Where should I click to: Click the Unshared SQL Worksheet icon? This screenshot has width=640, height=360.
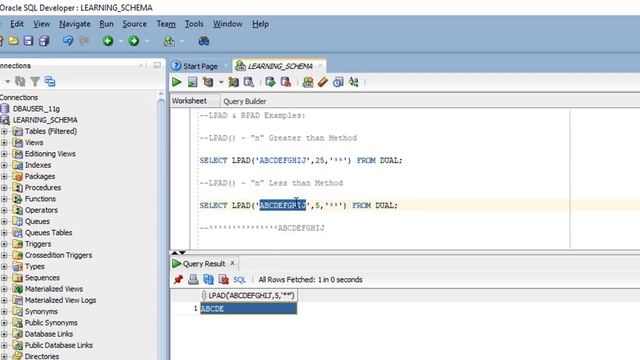(308, 82)
